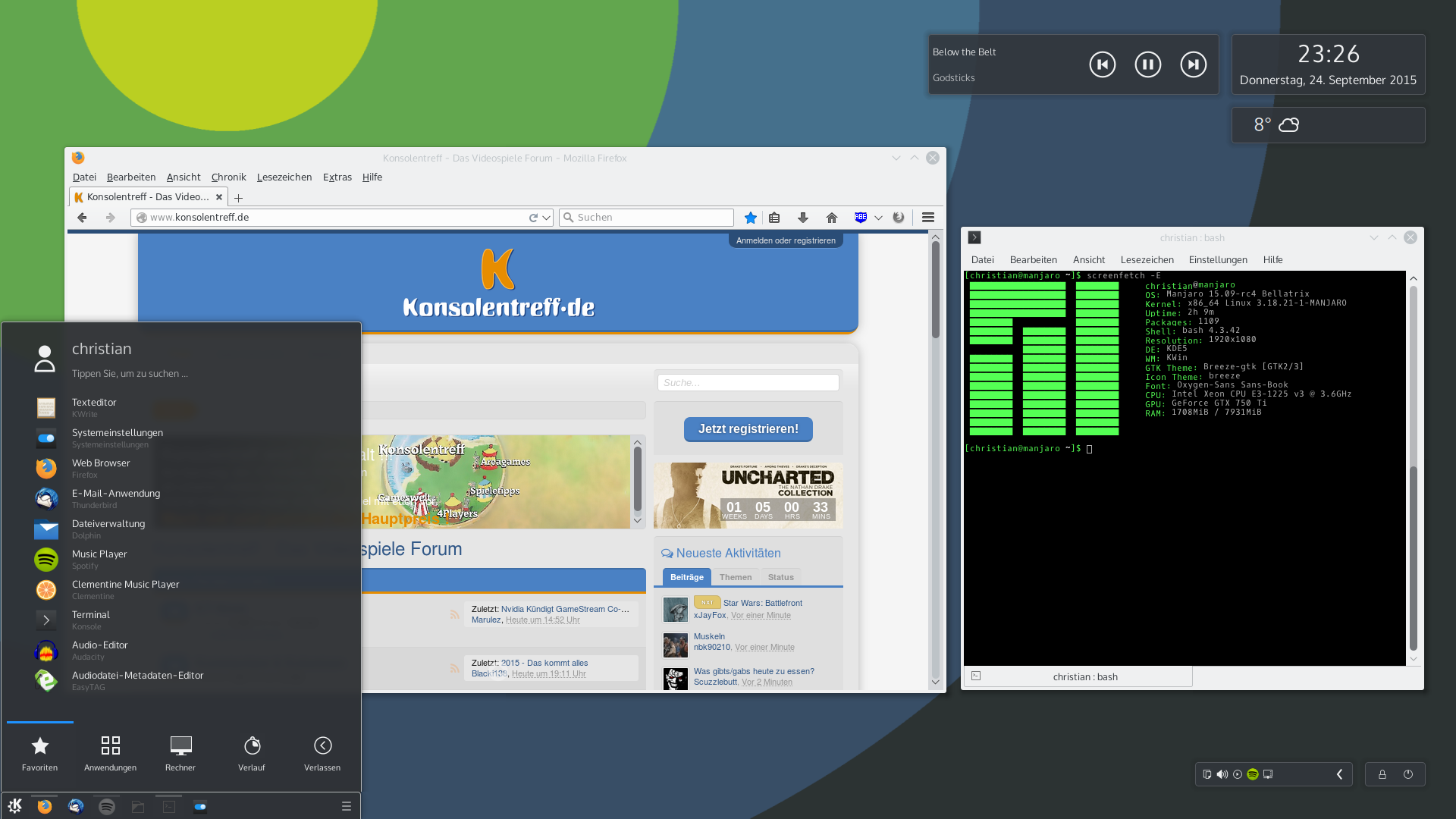The width and height of the screenshot is (1456, 819).
Task: Switch launcher to Rechner tab
Action: (180, 754)
